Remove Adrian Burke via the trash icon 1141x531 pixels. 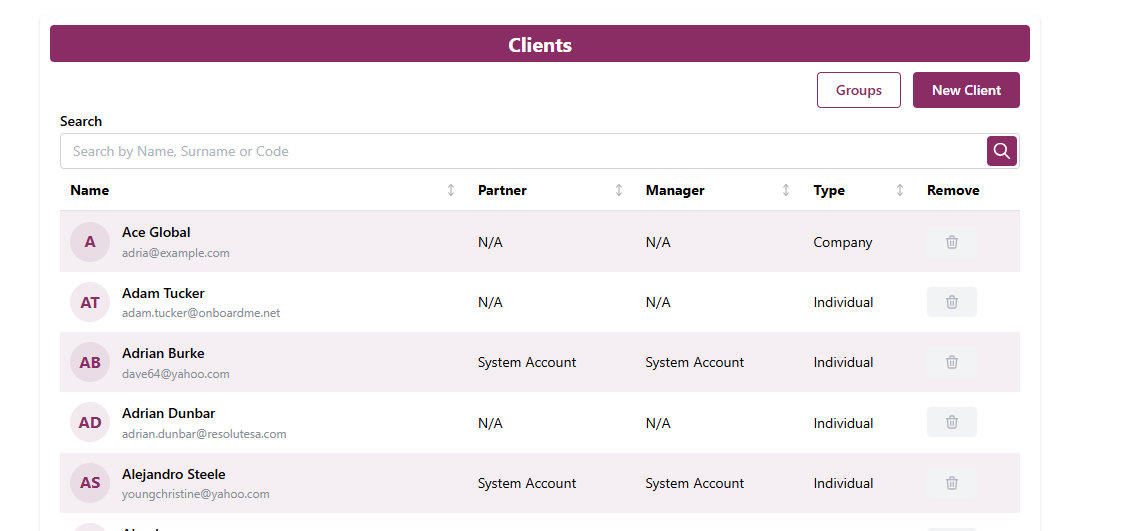951,362
